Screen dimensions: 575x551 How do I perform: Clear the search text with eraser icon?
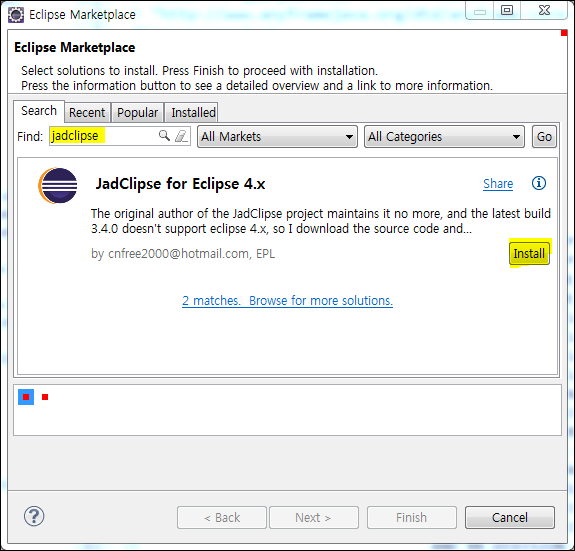(x=182, y=136)
